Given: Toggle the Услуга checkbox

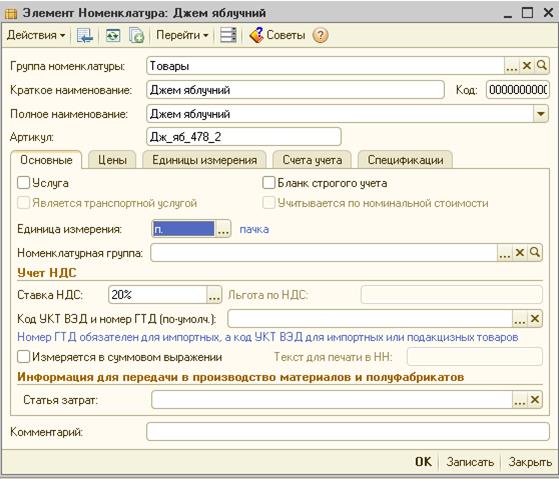Looking at the screenshot, I should coord(24,183).
